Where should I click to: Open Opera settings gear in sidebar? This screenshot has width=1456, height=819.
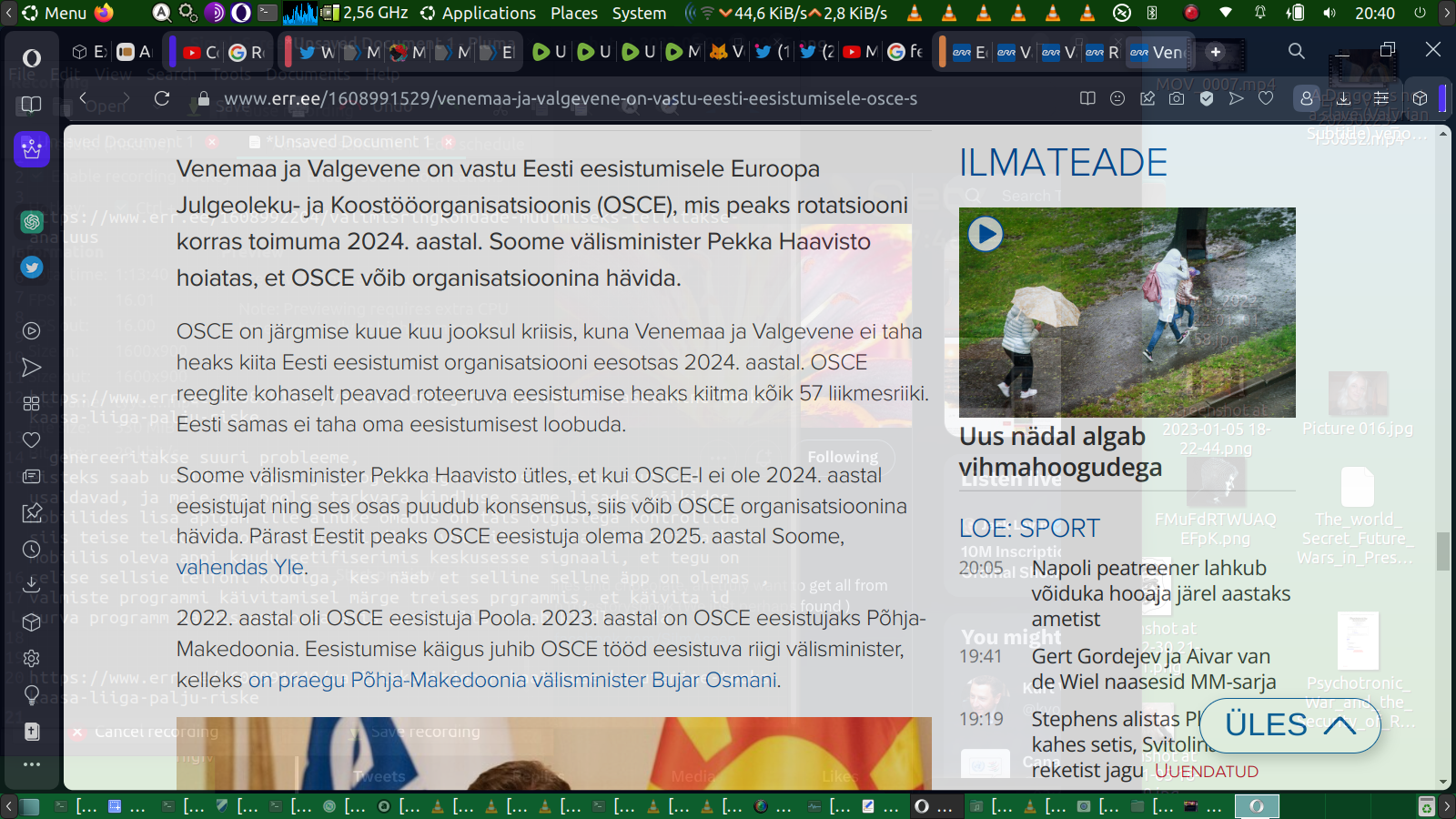pos(32,658)
